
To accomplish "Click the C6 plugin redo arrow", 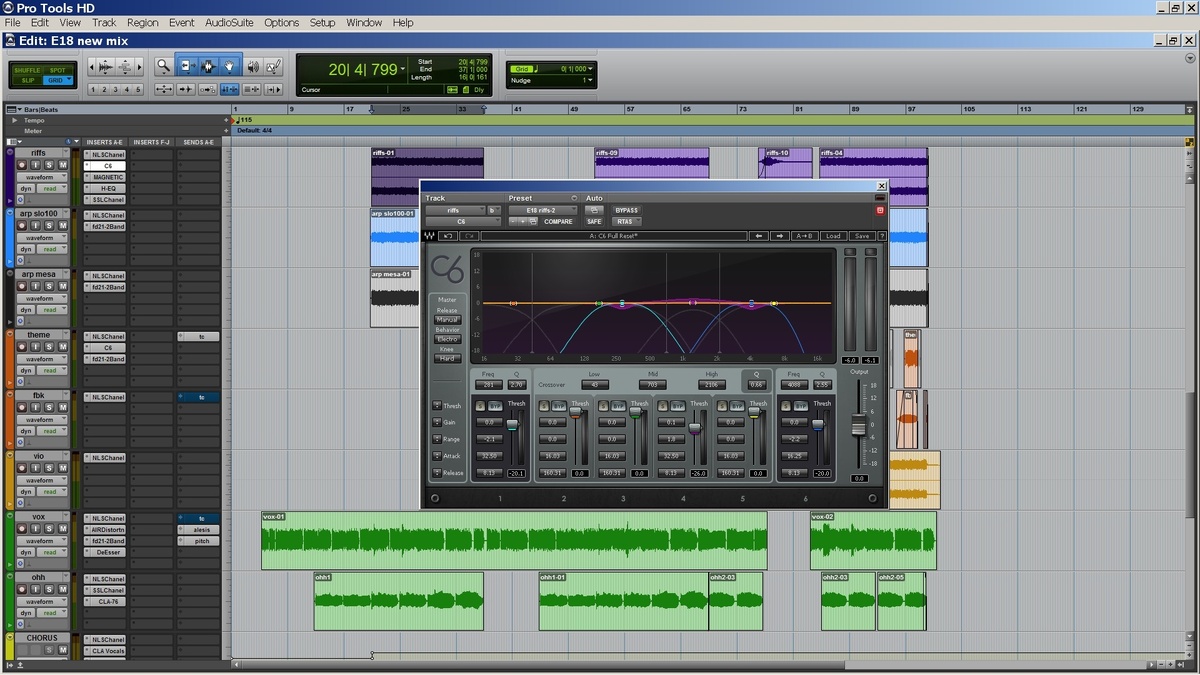I will [469, 236].
